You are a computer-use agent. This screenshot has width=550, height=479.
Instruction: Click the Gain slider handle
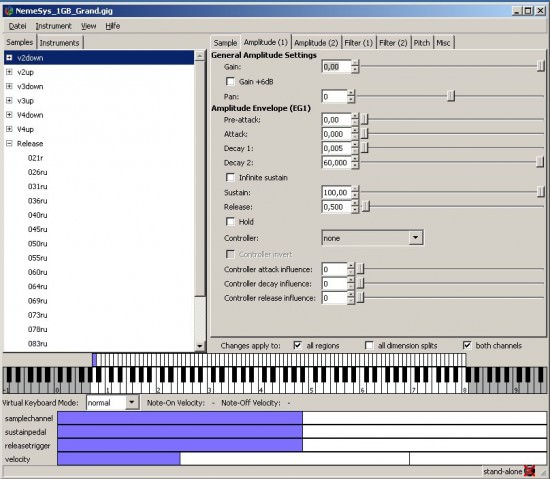[x=541, y=66]
